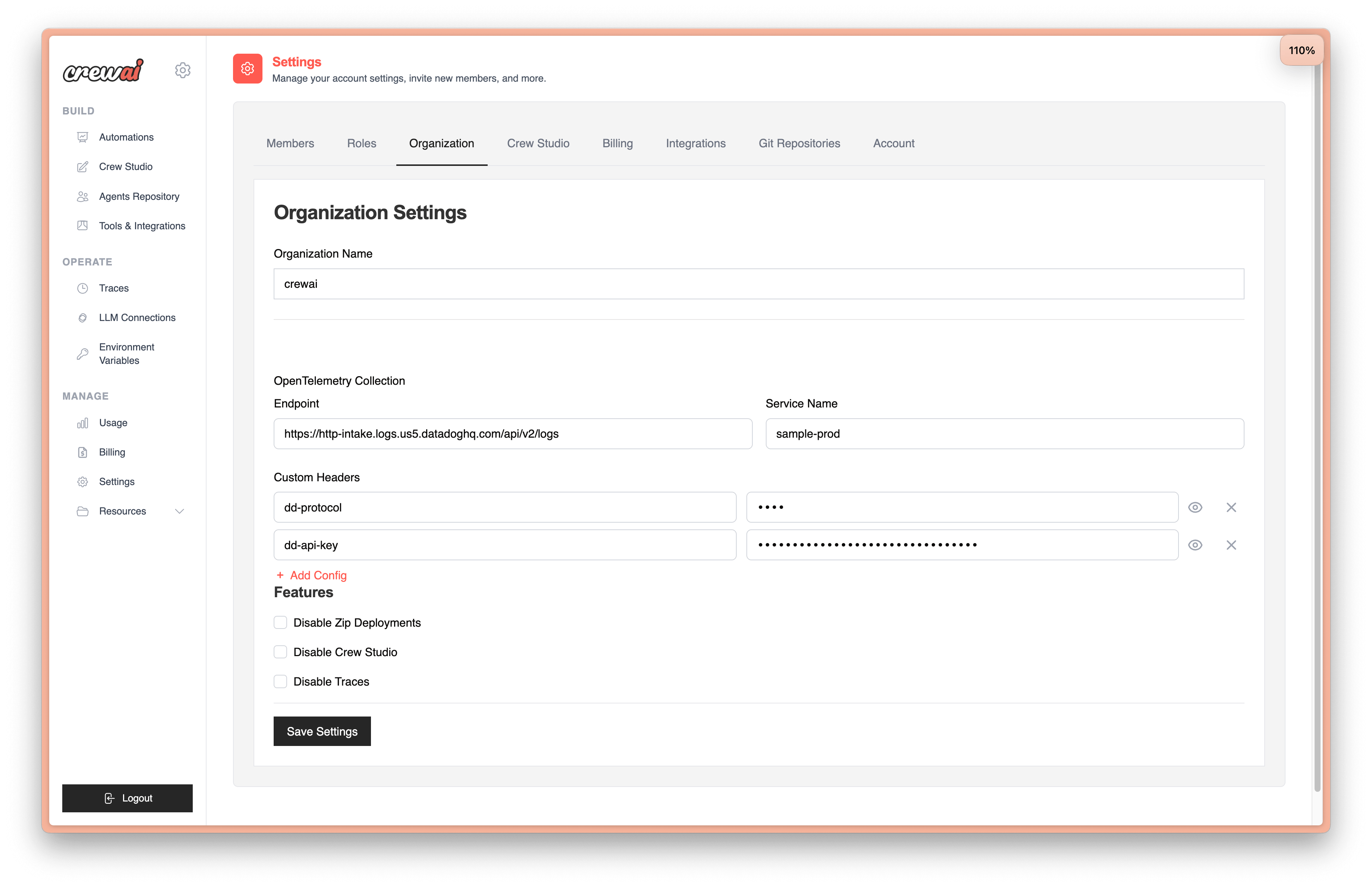Click the gear icon next to the crewai logo
Screen dimensions: 1372x888
[183, 70]
